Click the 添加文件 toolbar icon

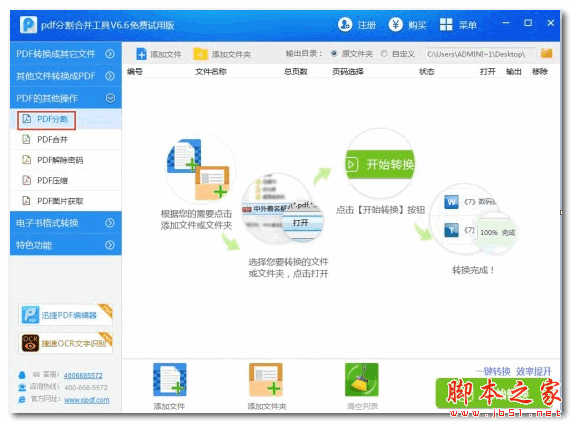(141, 54)
